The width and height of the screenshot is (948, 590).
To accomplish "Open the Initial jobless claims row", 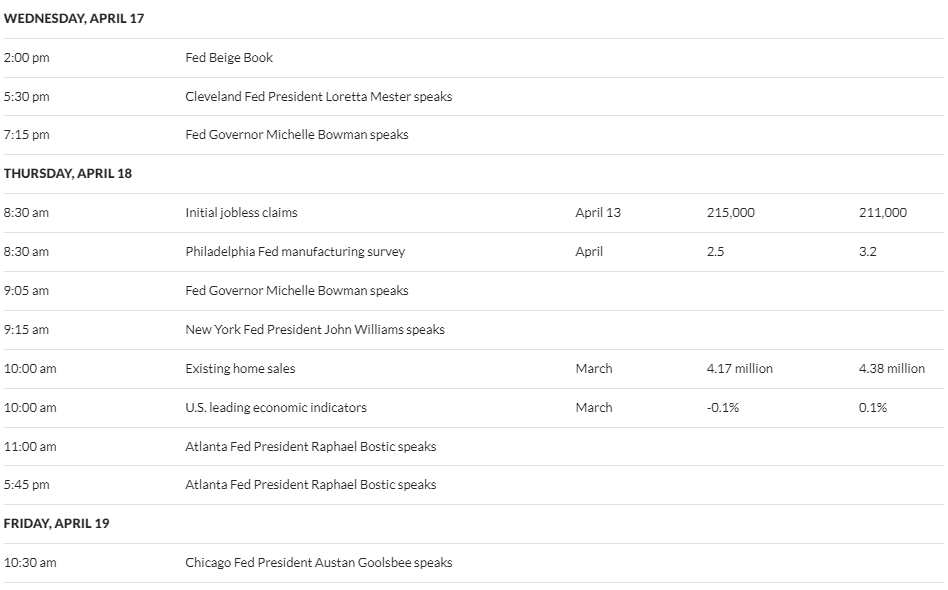I will 473,213.
